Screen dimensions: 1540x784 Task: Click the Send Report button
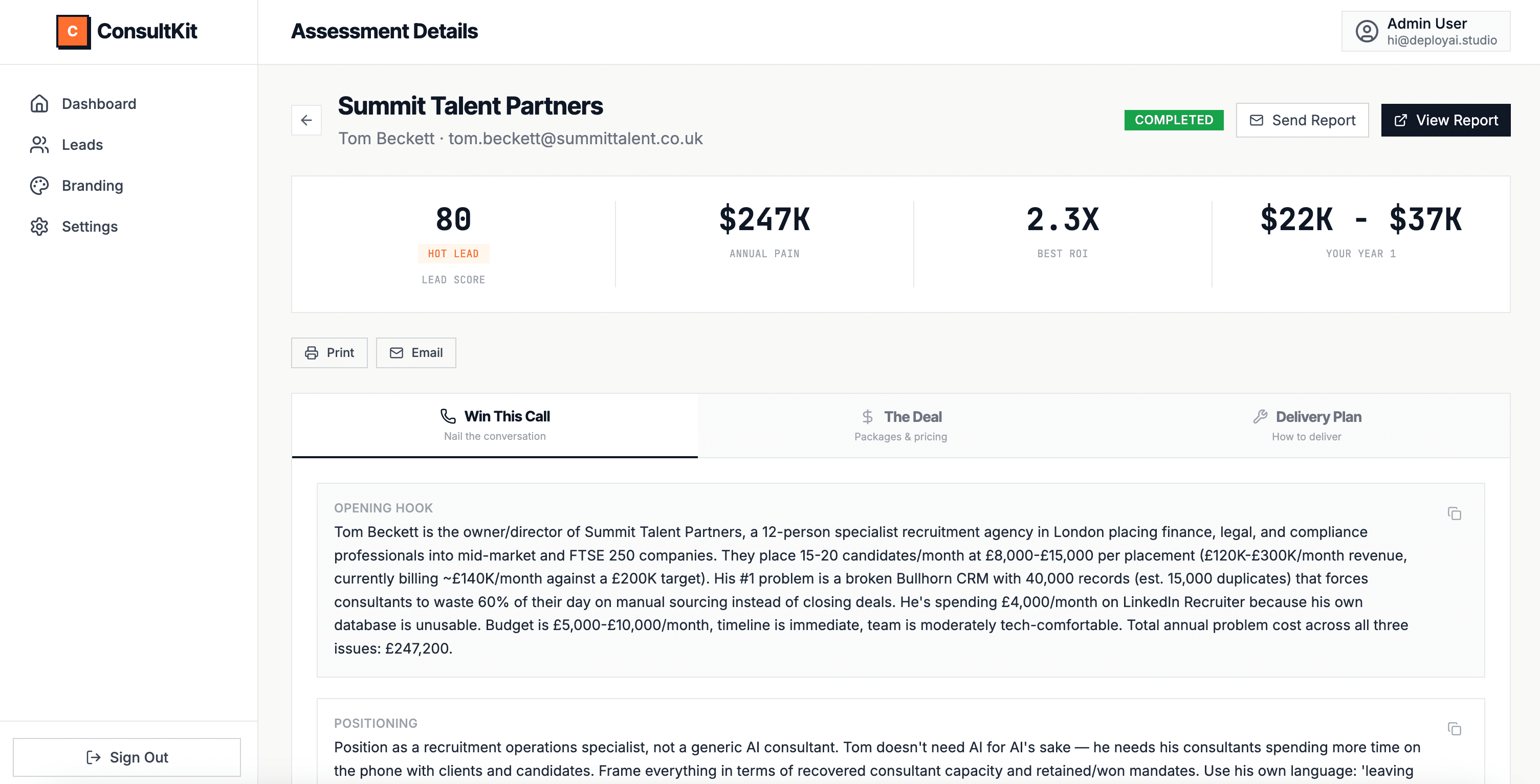pyautogui.click(x=1302, y=120)
